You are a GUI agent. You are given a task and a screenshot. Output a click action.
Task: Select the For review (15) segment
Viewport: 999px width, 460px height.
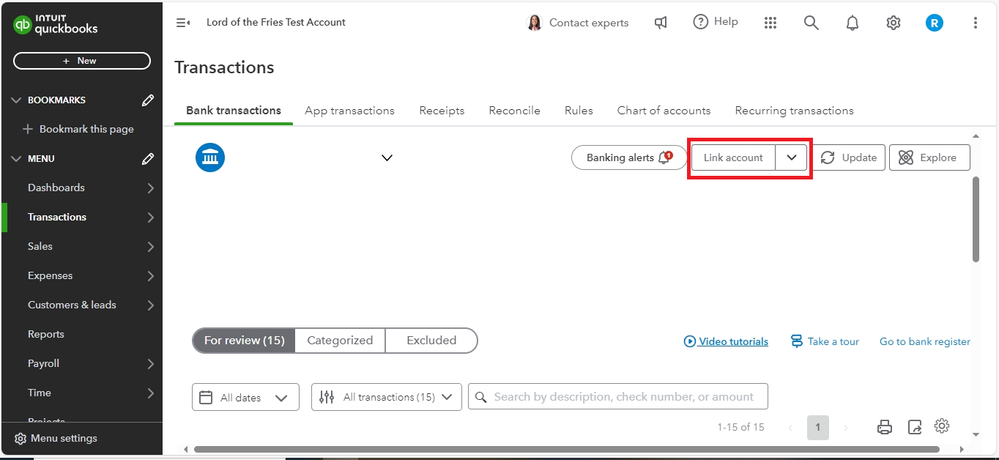click(x=244, y=340)
